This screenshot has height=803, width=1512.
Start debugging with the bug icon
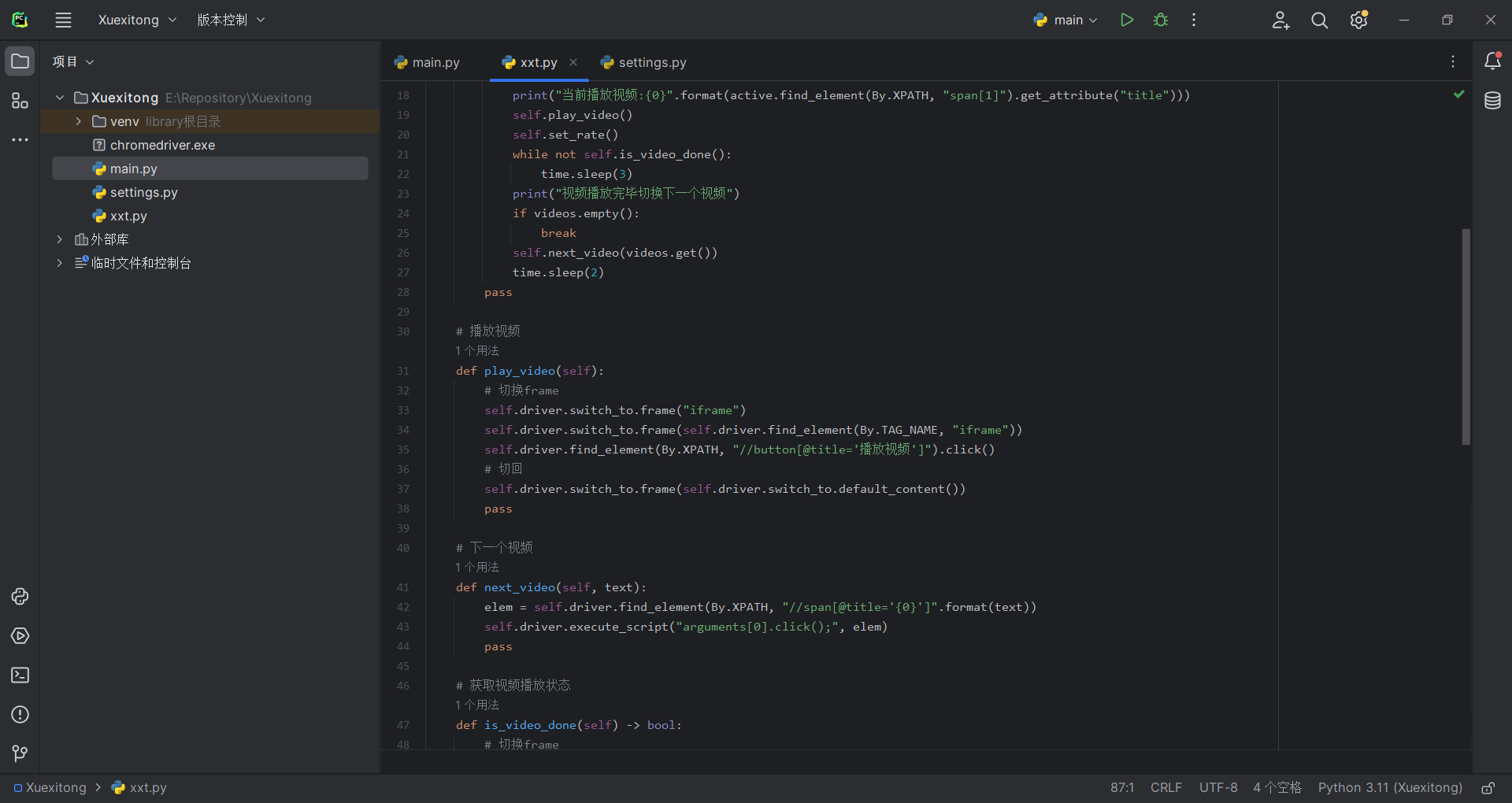(x=1161, y=20)
